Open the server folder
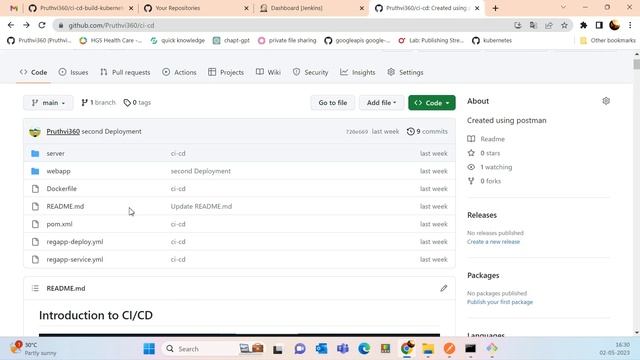The width and height of the screenshot is (640, 360). click(56, 153)
